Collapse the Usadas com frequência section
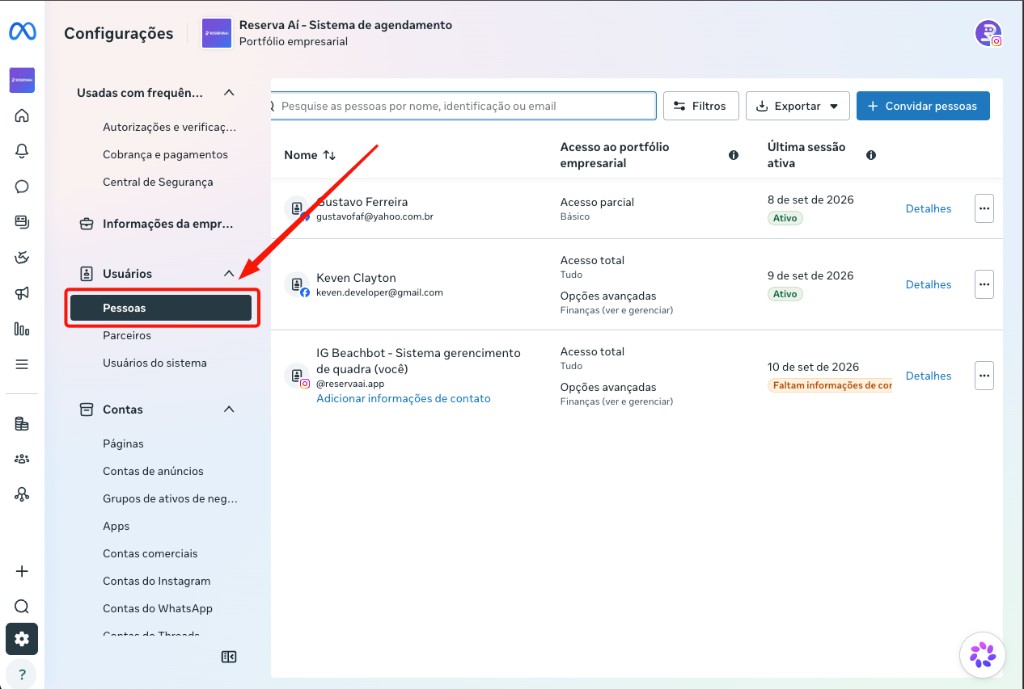Viewport: 1024px width, 689px height. pos(229,93)
